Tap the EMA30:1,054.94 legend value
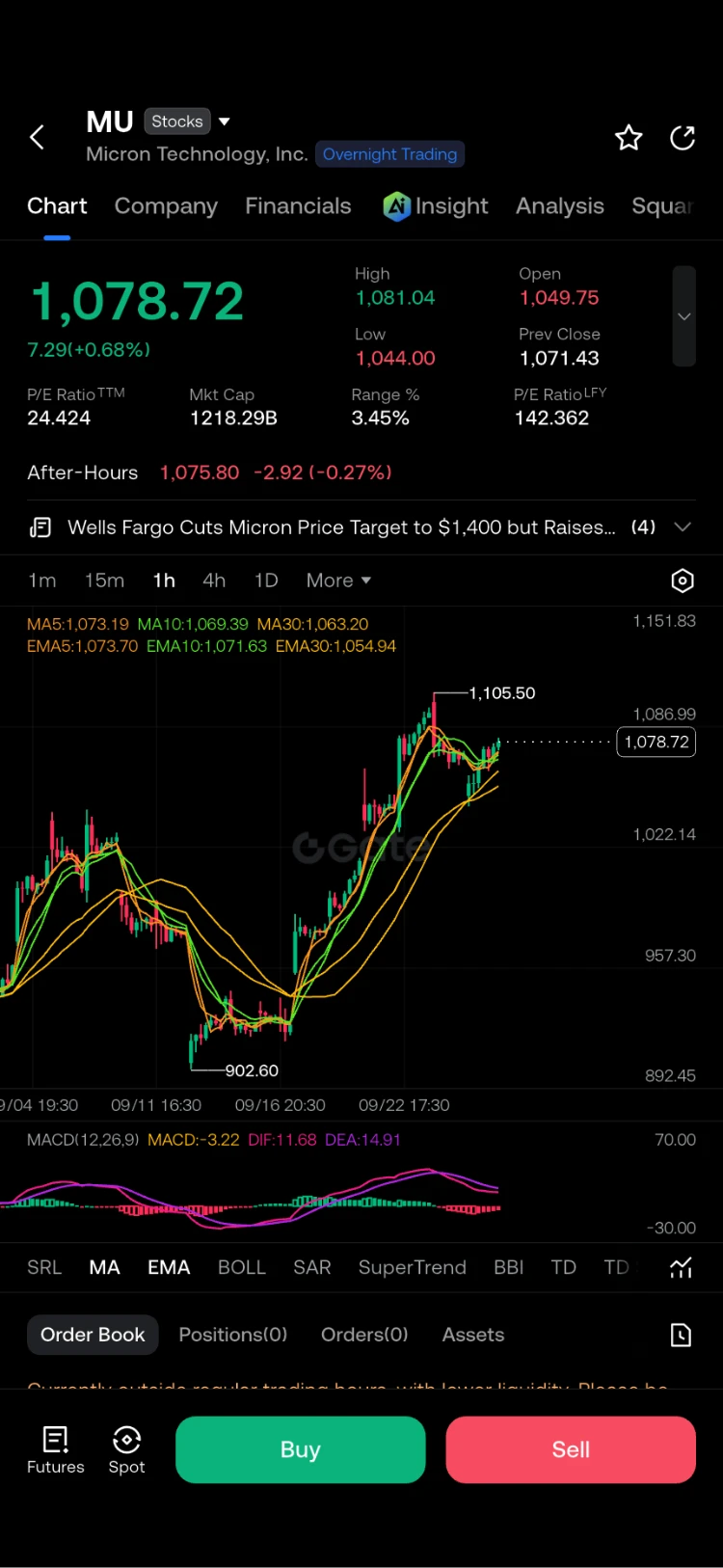The height and width of the screenshot is (1568, 723). pos(335,646)
